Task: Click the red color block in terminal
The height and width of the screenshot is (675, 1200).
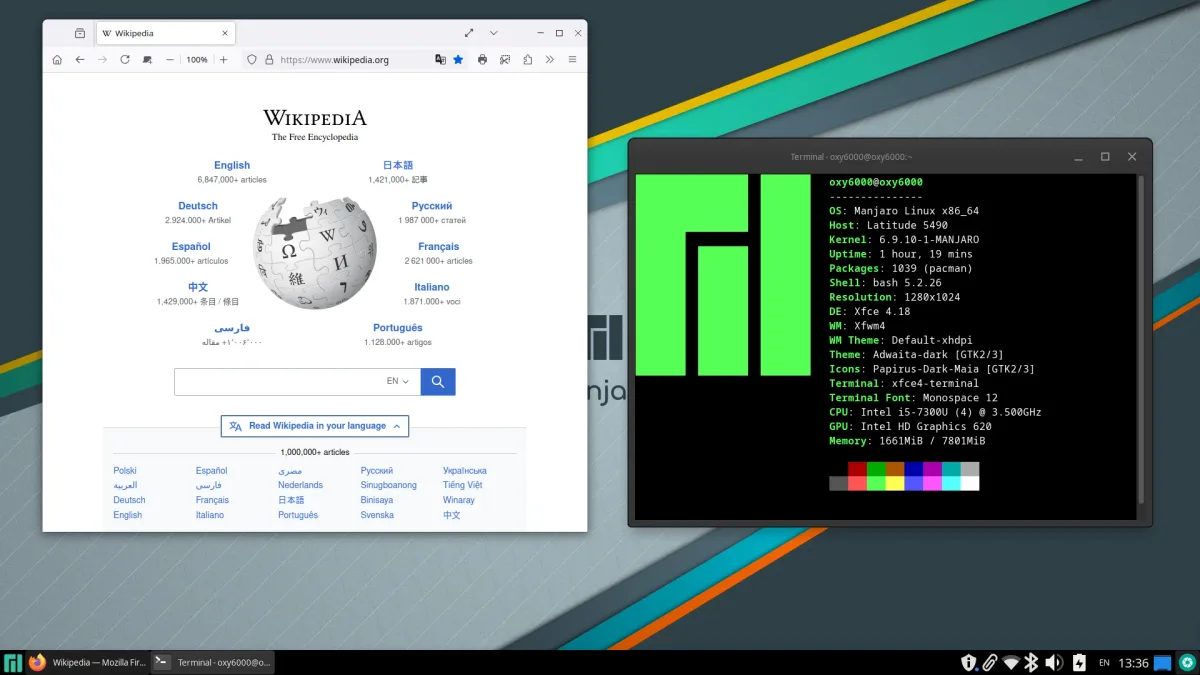Action: [x=857, y=468]
